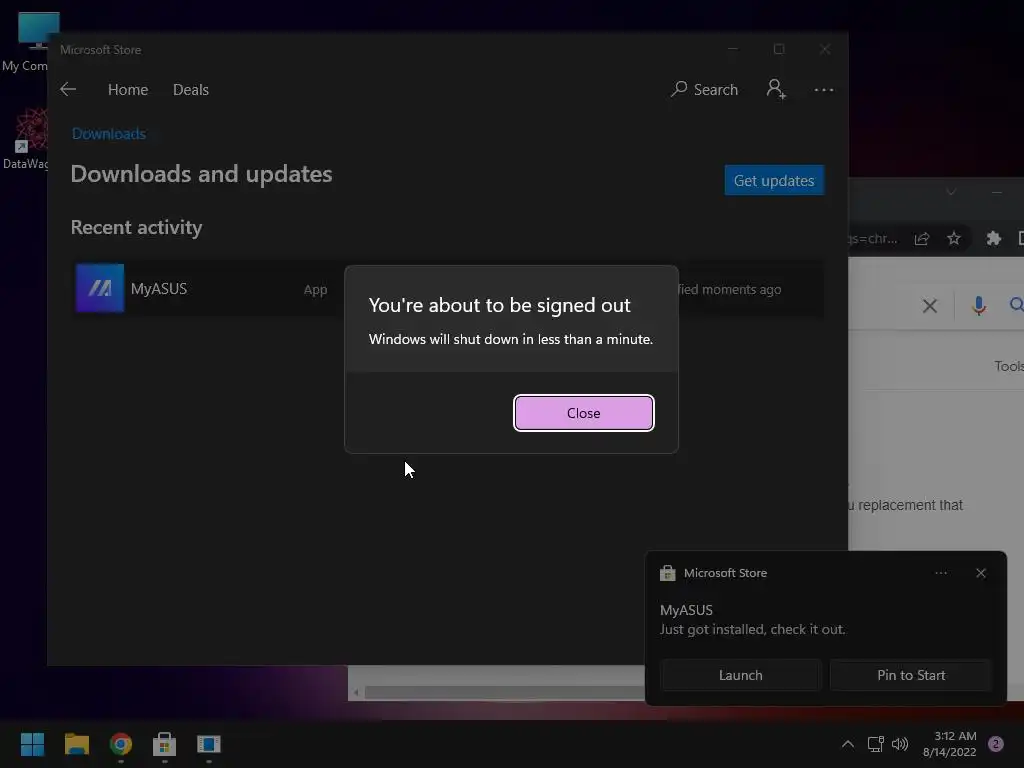Click the network display icon in tray
The image size is (1024, 768).
[875, 744]
